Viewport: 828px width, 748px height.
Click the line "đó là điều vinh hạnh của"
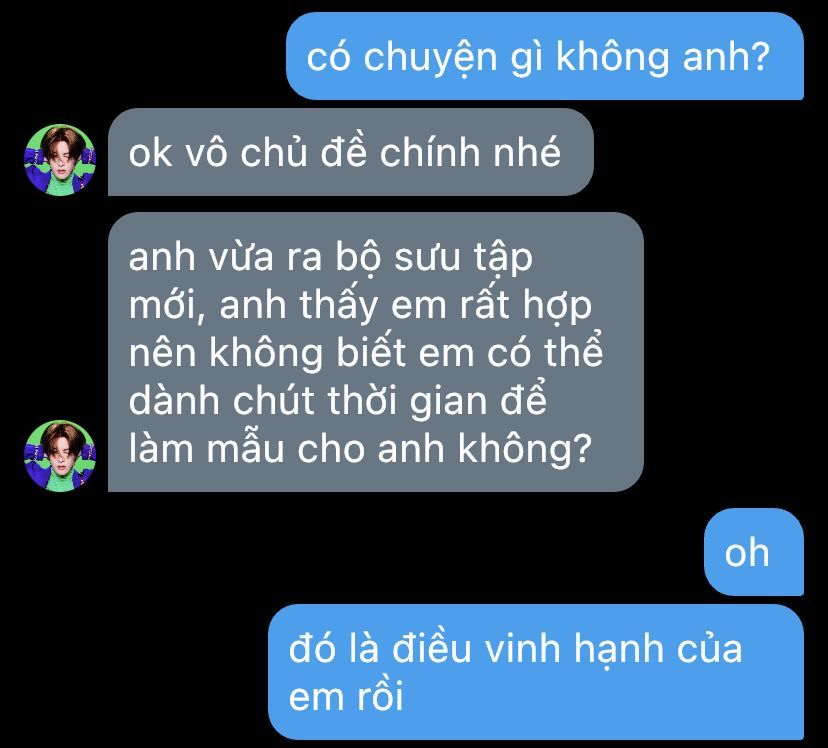coord(515,649)
